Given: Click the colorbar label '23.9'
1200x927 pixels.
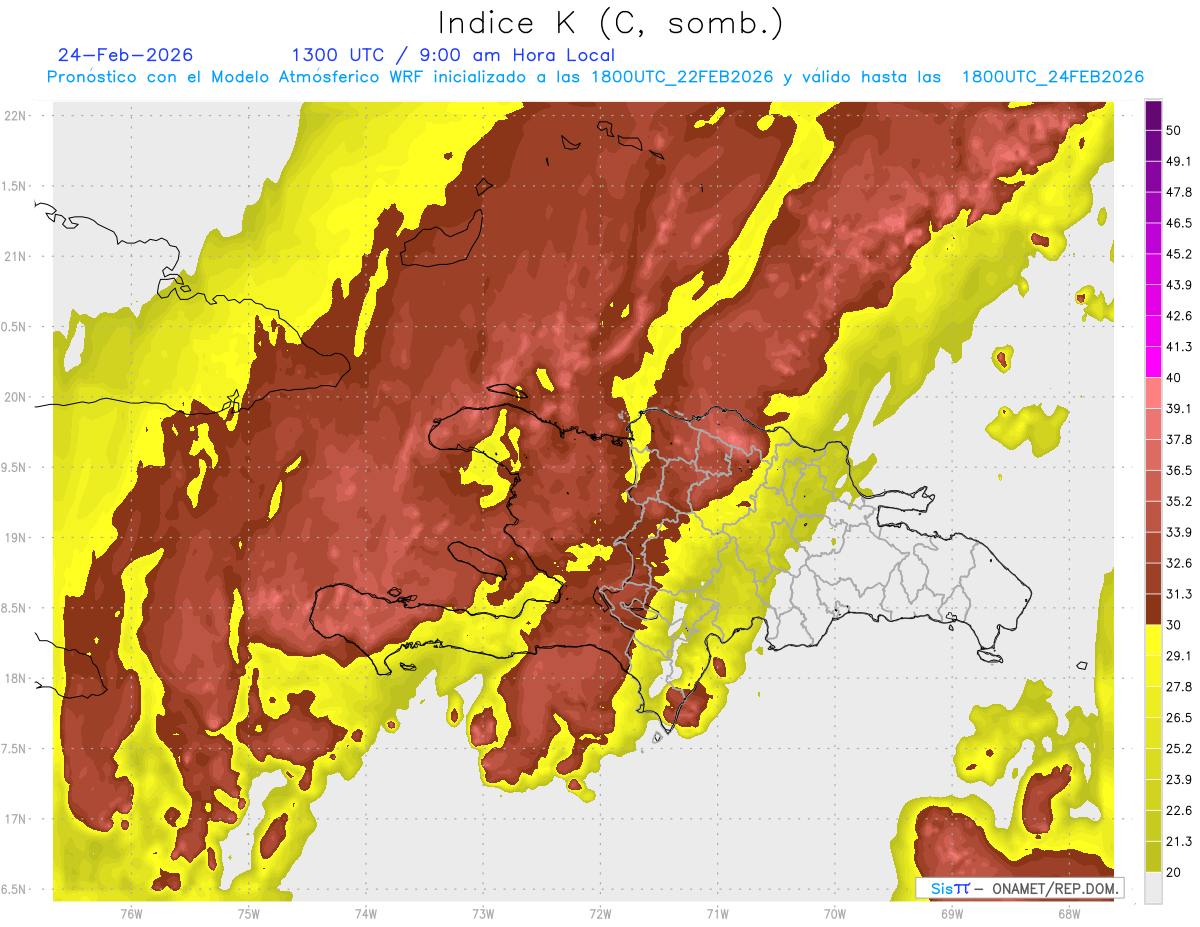Looking at the screenshot, I should [1178, 780].
